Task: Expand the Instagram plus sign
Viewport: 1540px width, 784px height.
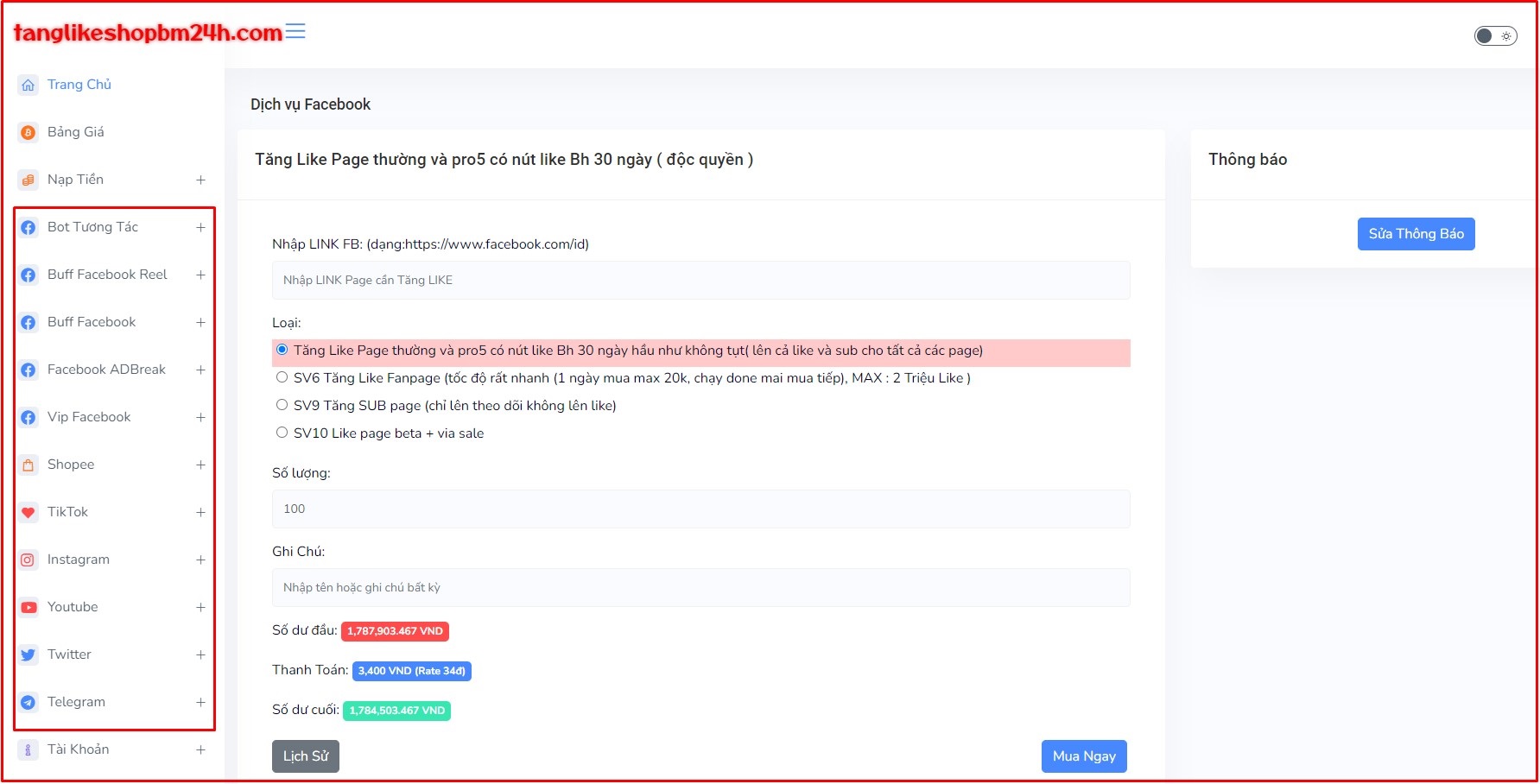Action: [x=200, y=560]
